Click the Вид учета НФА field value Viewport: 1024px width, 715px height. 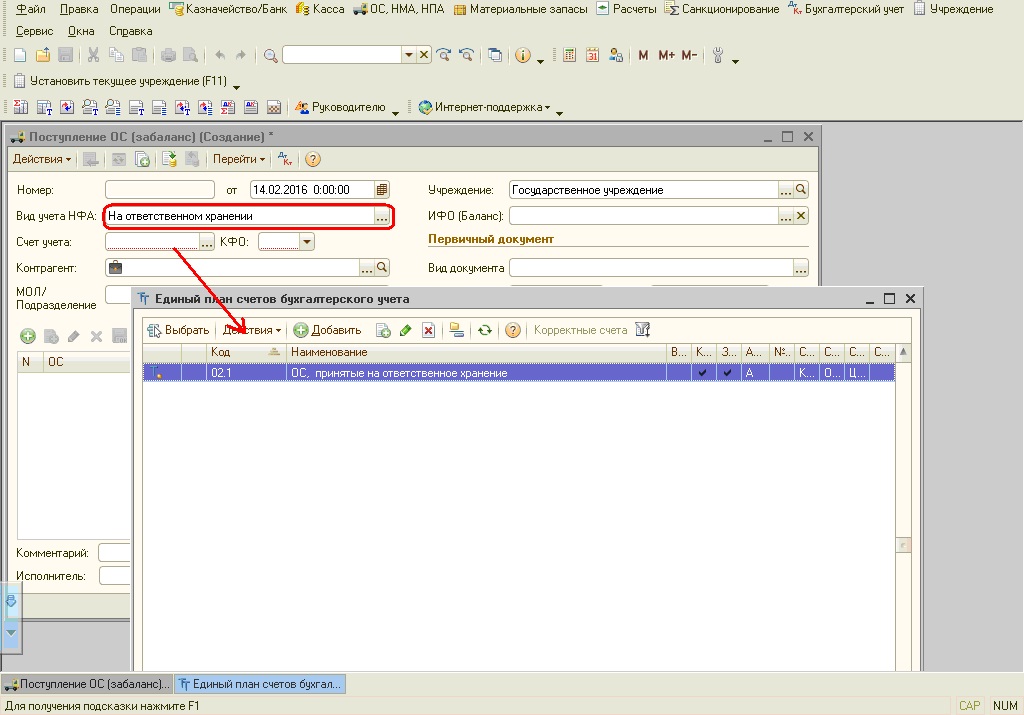tap(240, 216)
